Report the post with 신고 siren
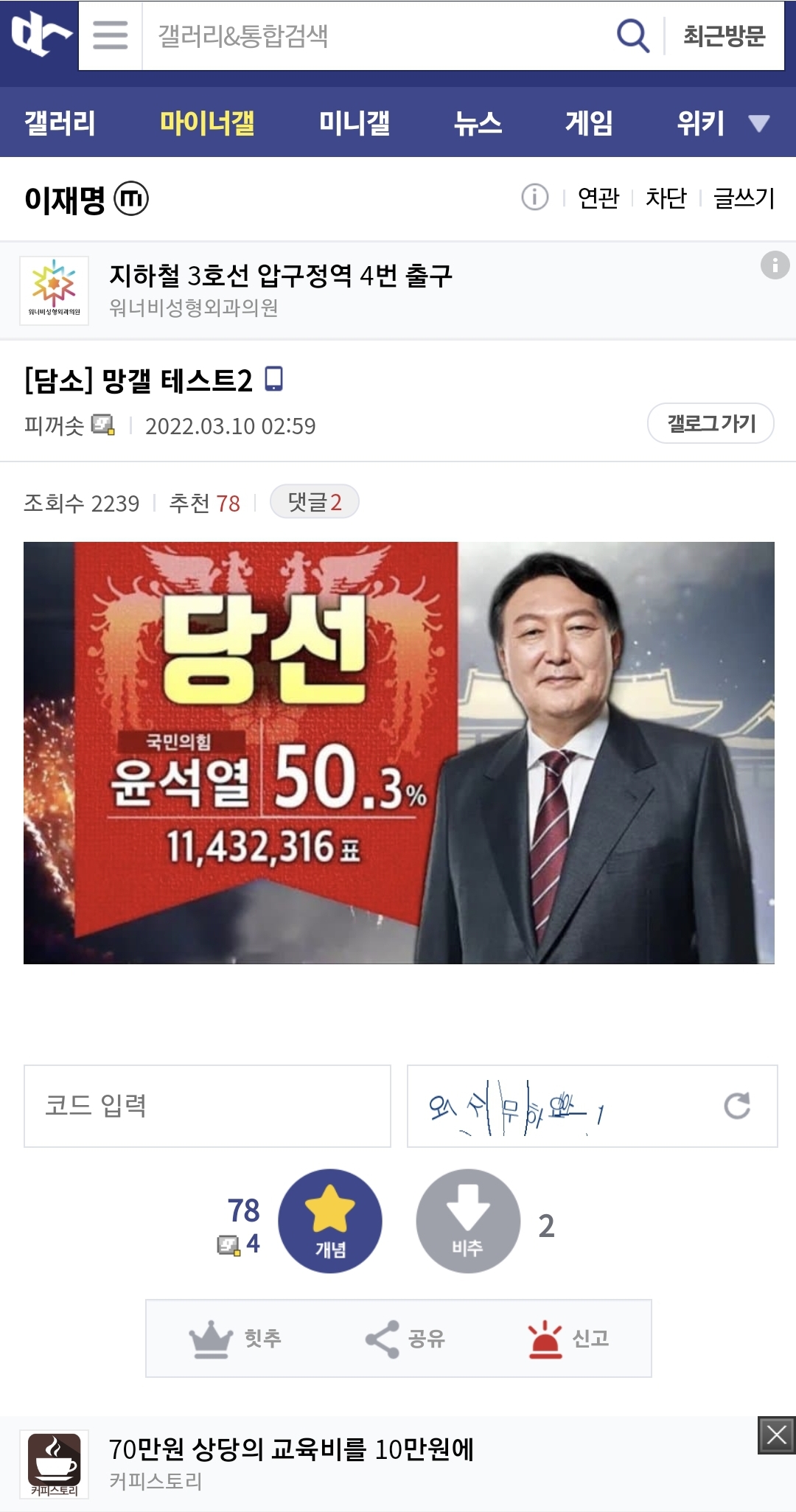 coord(568,1338)
